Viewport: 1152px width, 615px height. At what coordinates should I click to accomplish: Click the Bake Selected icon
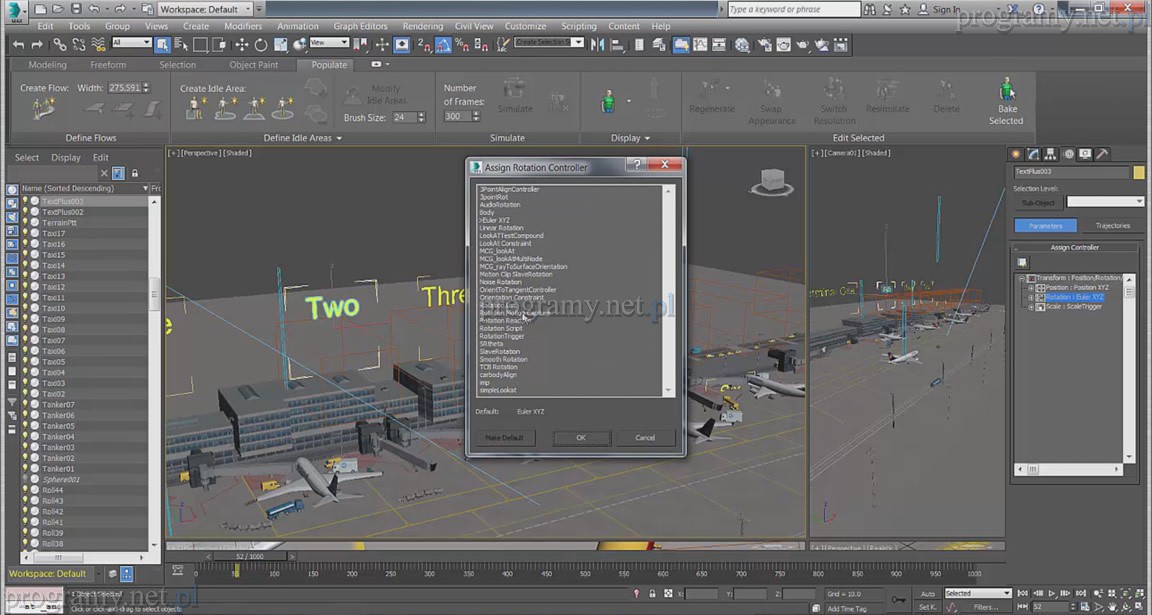(x=1006, y=91)
